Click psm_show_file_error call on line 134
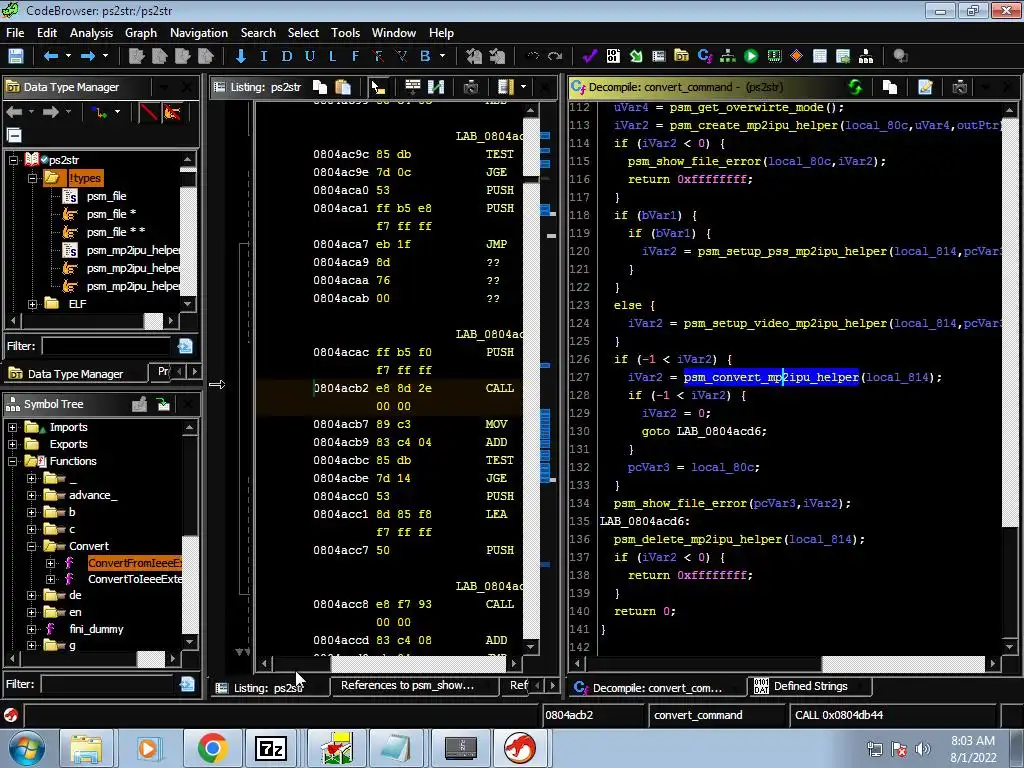 (x=680, y=504)
